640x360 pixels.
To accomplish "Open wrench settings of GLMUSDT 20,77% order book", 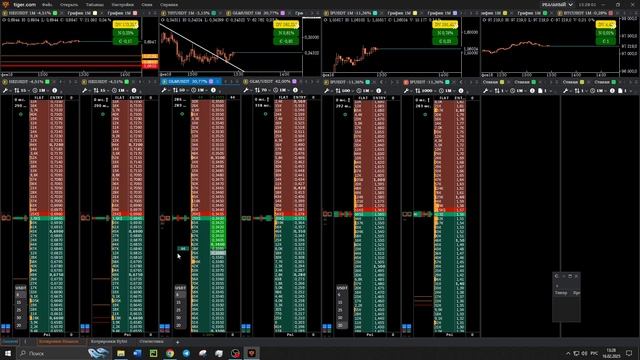I will (x=164, y=90).
